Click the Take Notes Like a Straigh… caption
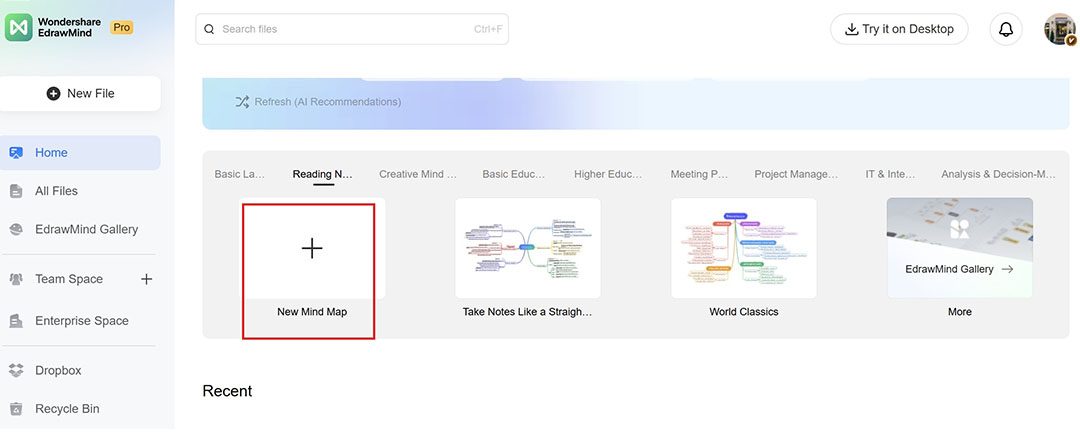This screenshot has width=1080, height=443. coord(528,312)
